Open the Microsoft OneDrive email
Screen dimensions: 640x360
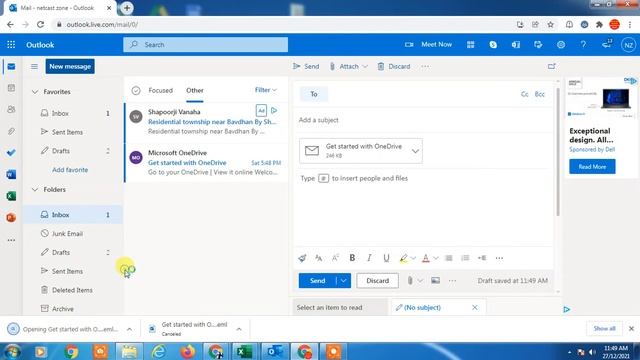207,162
